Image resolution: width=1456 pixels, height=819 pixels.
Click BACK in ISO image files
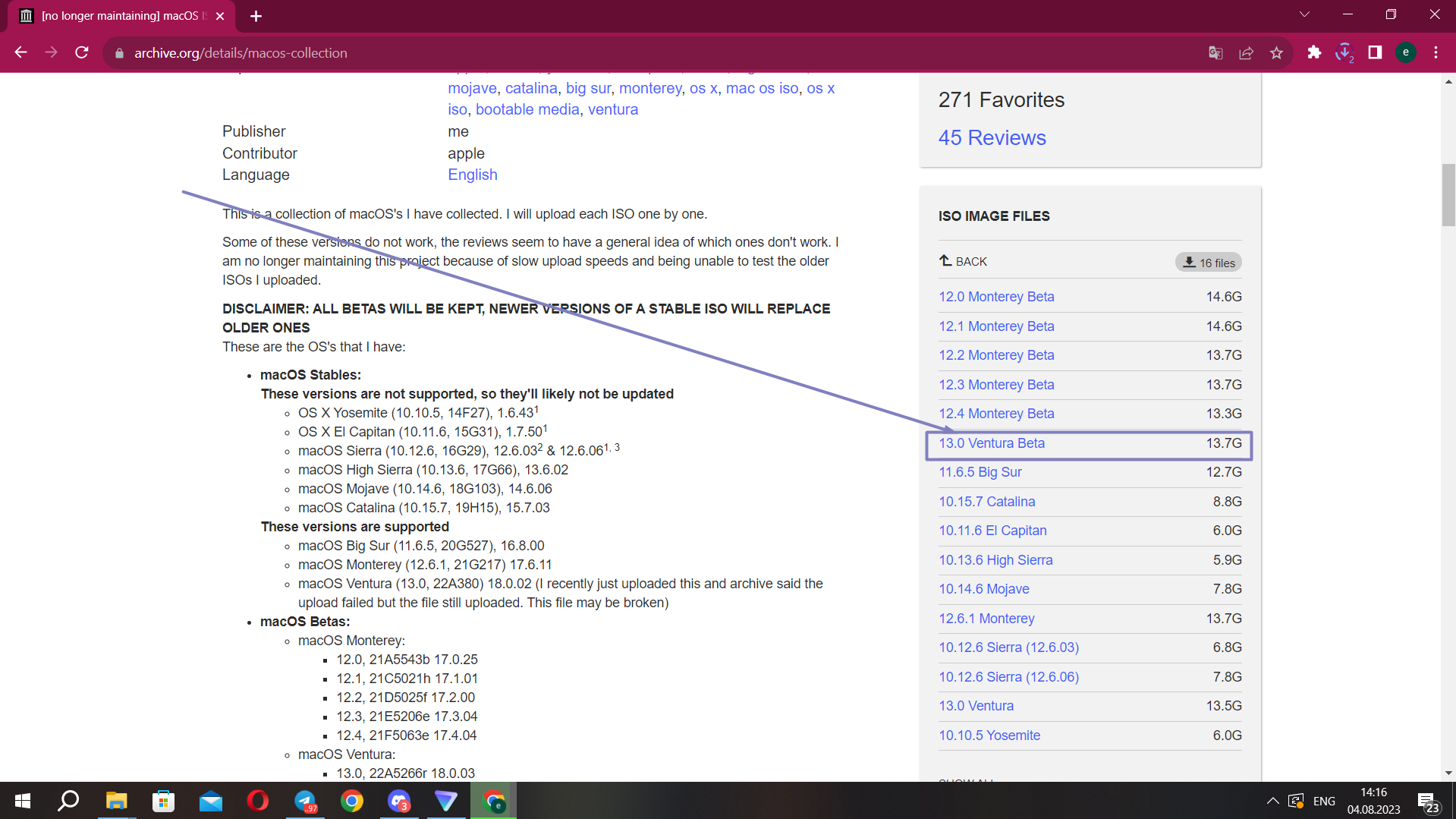pos(963,261)
